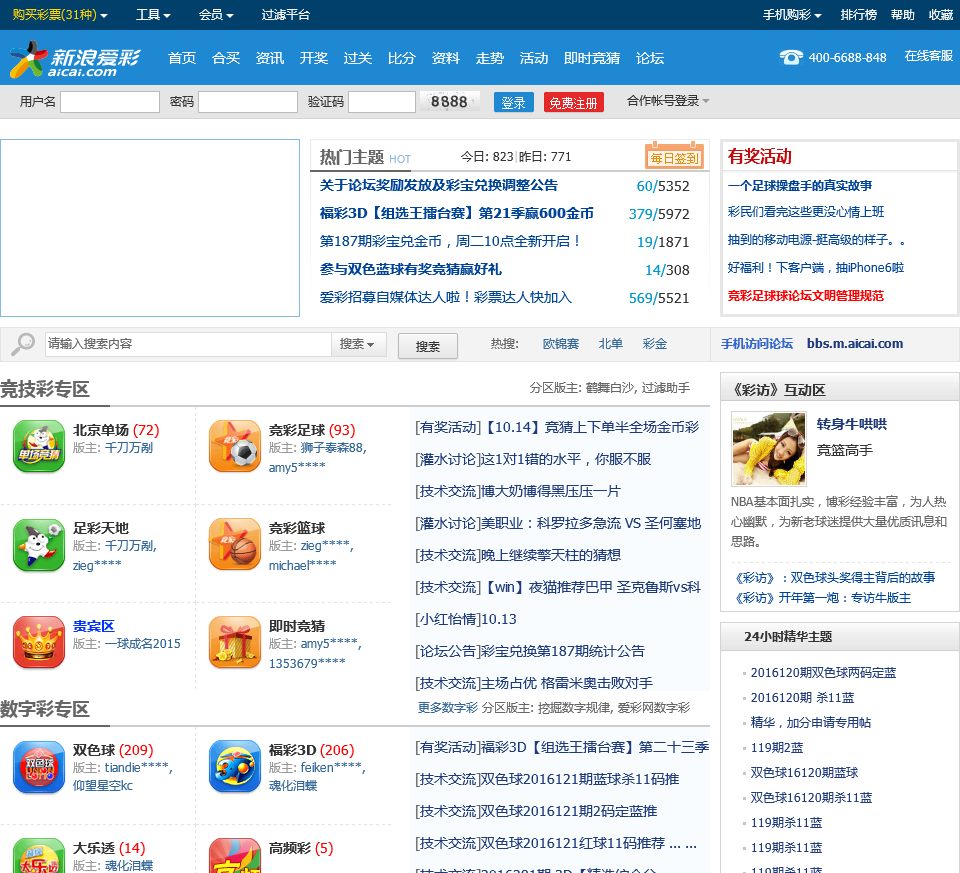Click the blue 登录 button
Screen dimensions: 960x873
[x=514, y=102]
